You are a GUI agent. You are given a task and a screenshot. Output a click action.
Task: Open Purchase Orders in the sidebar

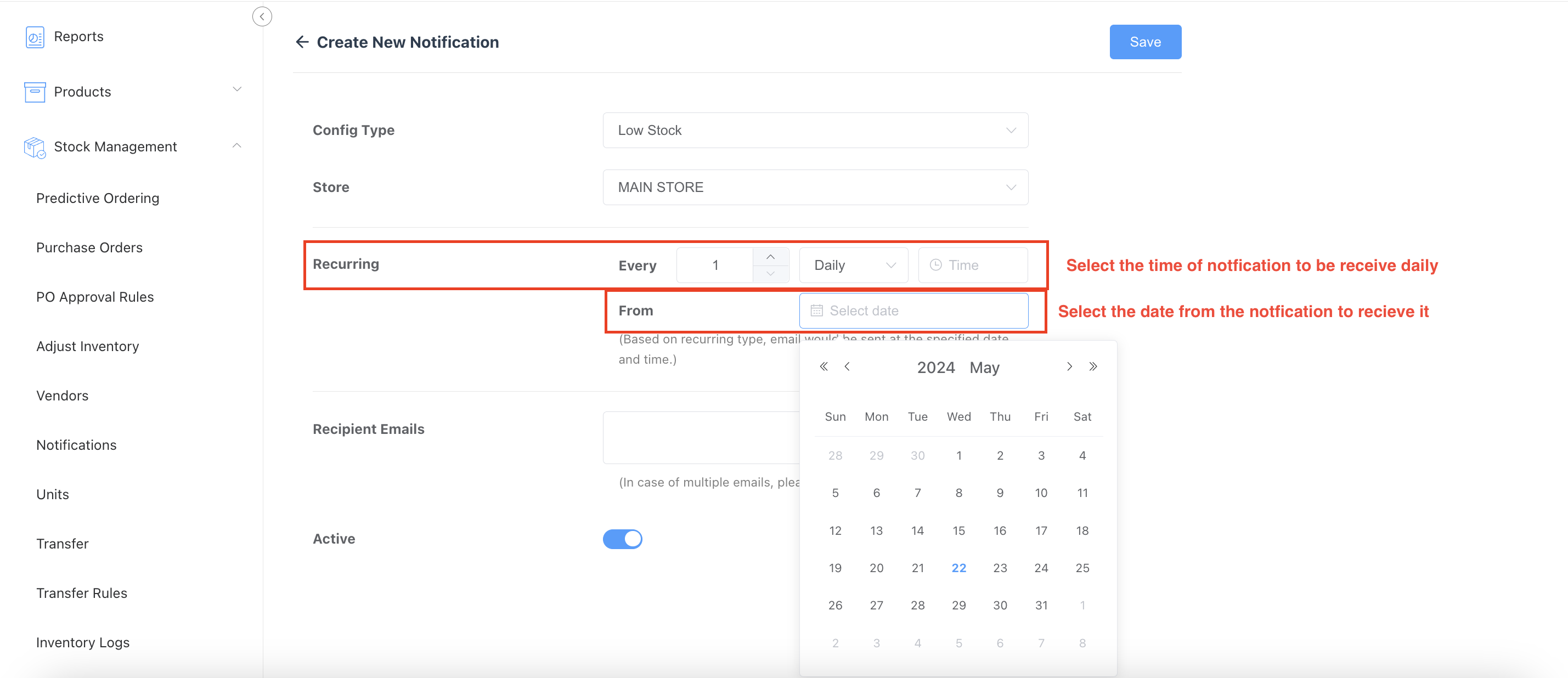(x=89, y=248)
